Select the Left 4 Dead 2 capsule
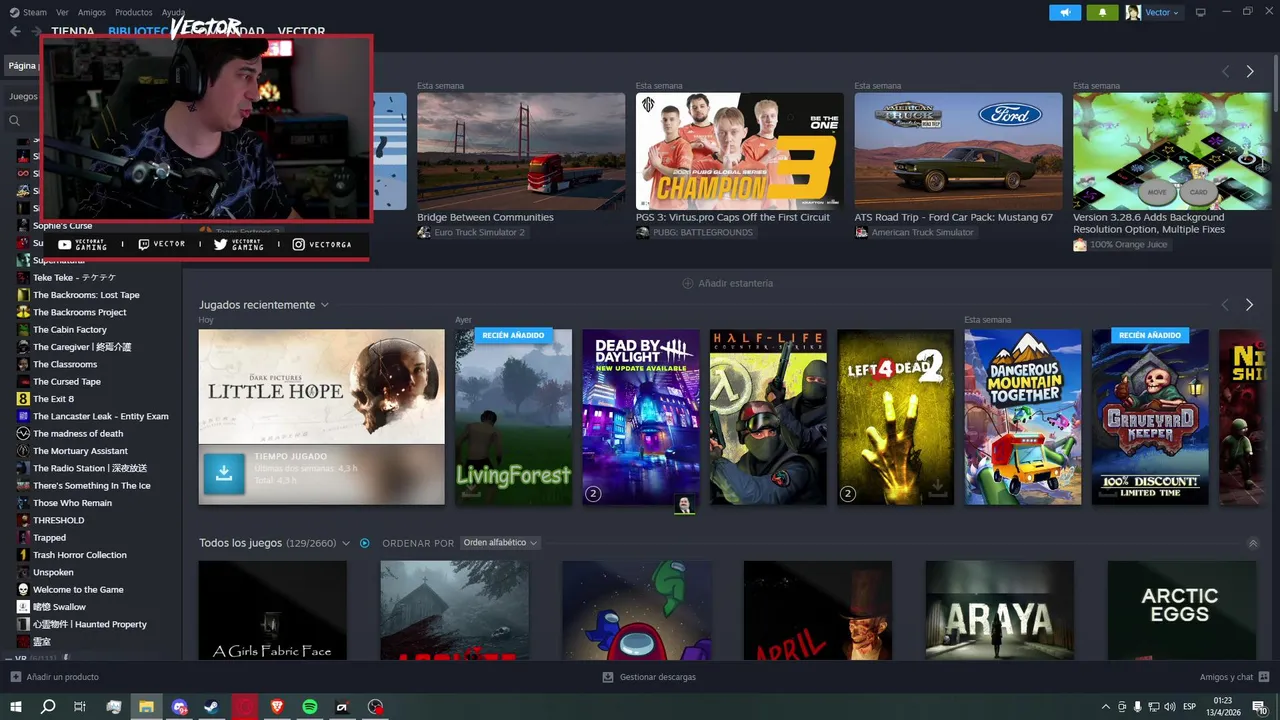Image resolution: width=1280 pixels, height=720 pixels. point(895,417)
